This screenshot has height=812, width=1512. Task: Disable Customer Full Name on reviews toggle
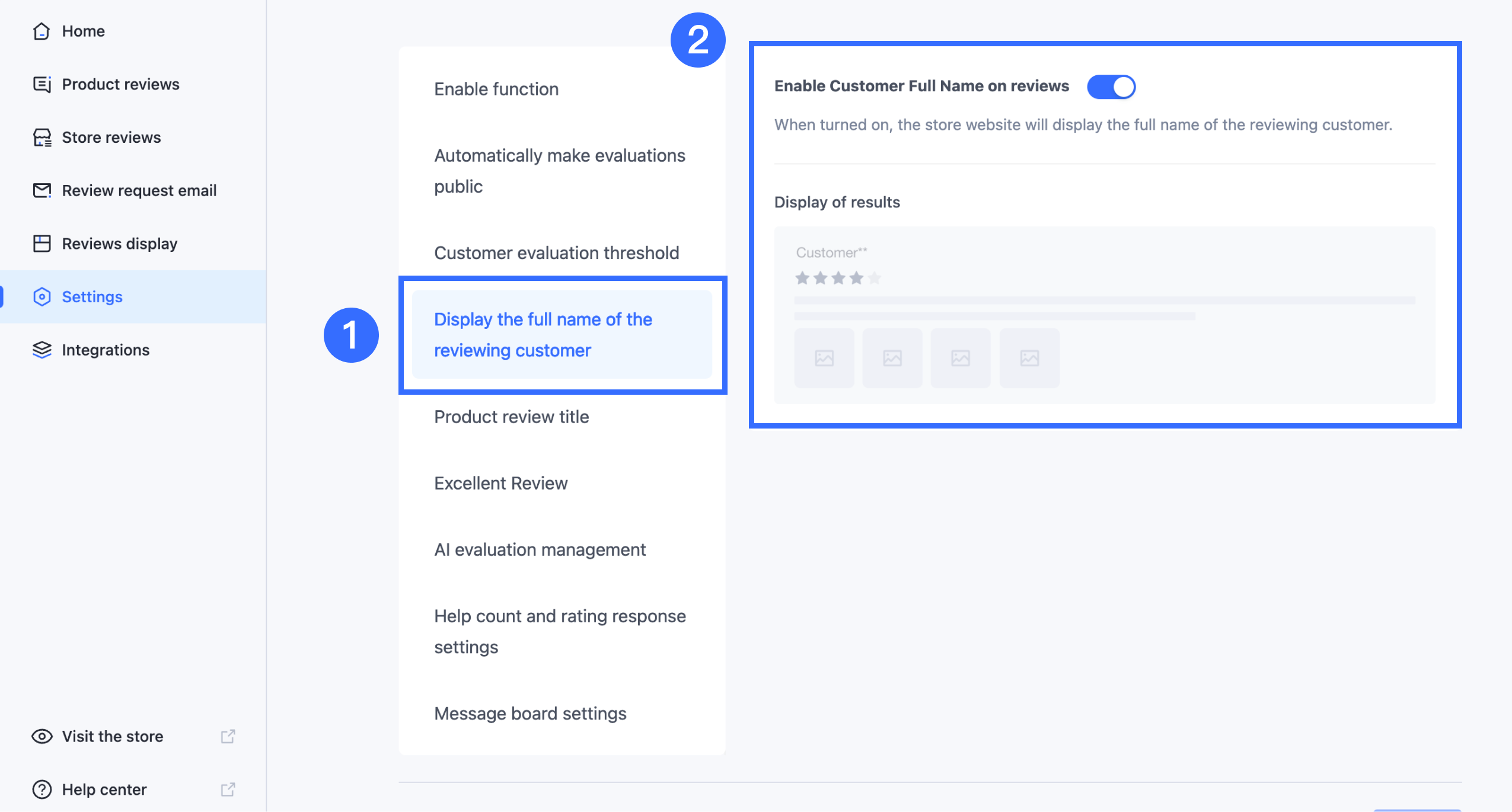click(1111, 87)
